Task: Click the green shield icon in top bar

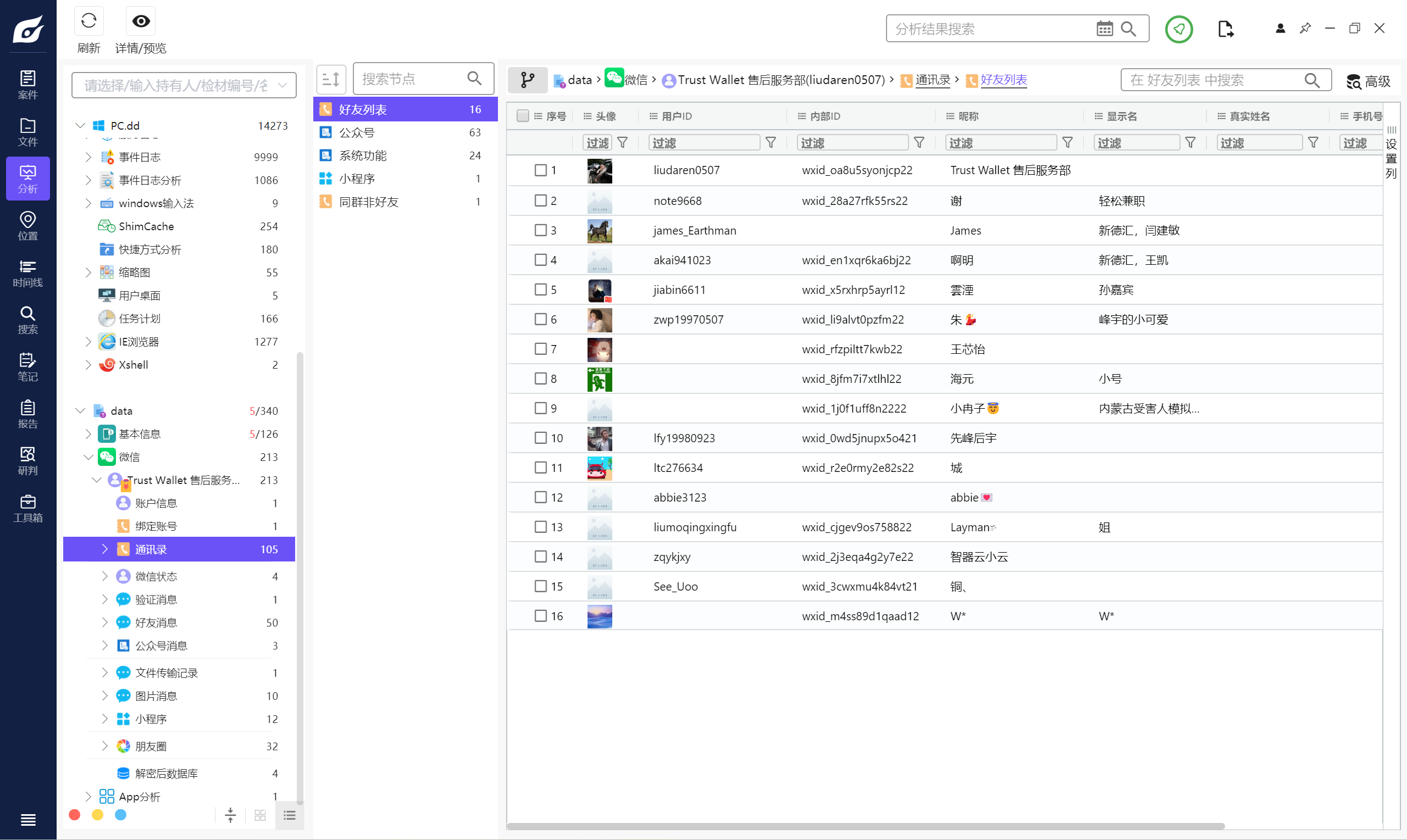Action: (x=1178, y=29)
